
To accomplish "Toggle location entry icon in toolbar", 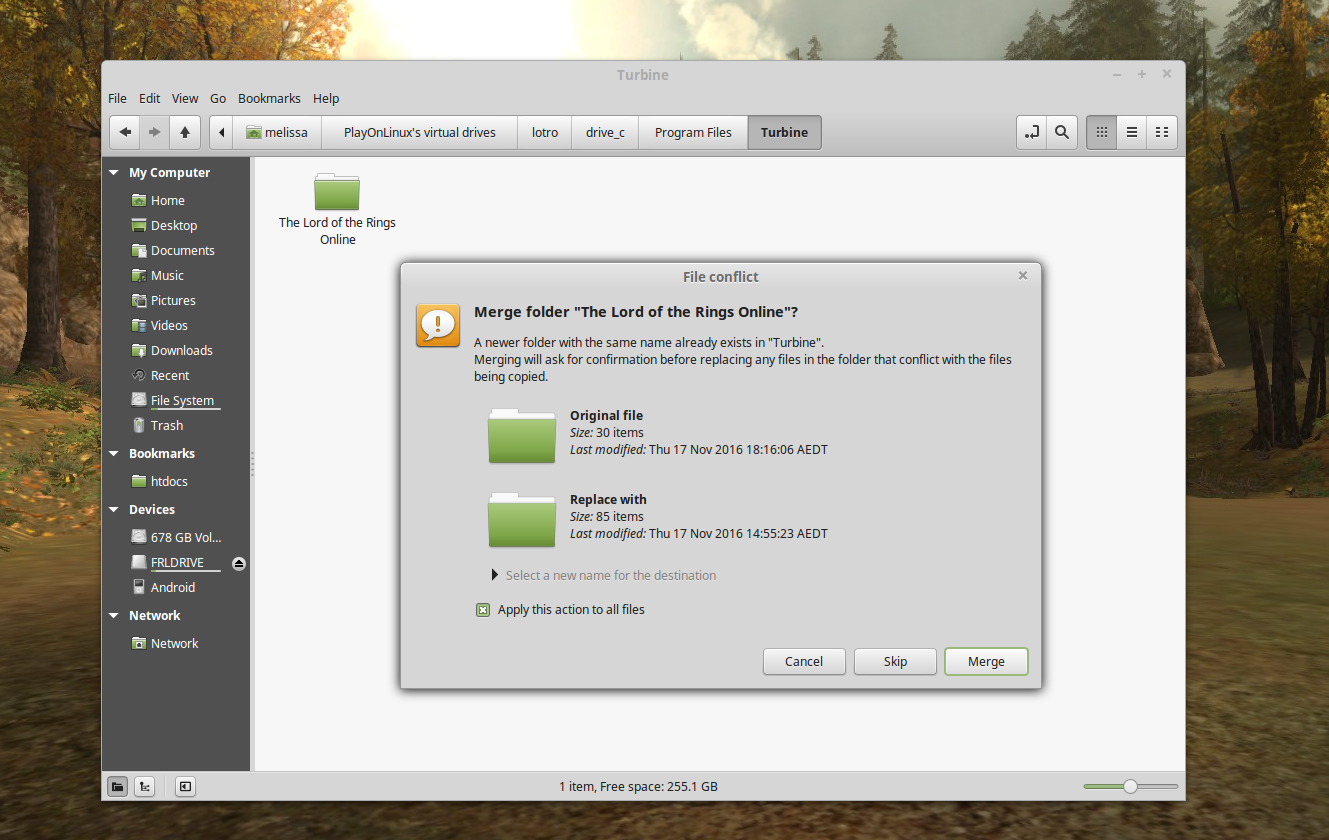I will (x=1032, y=132).
